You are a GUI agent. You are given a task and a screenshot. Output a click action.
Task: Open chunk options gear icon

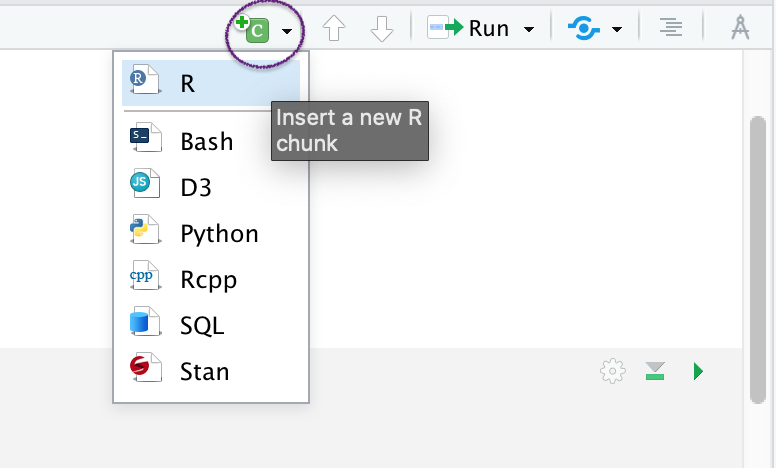point(611,372)
